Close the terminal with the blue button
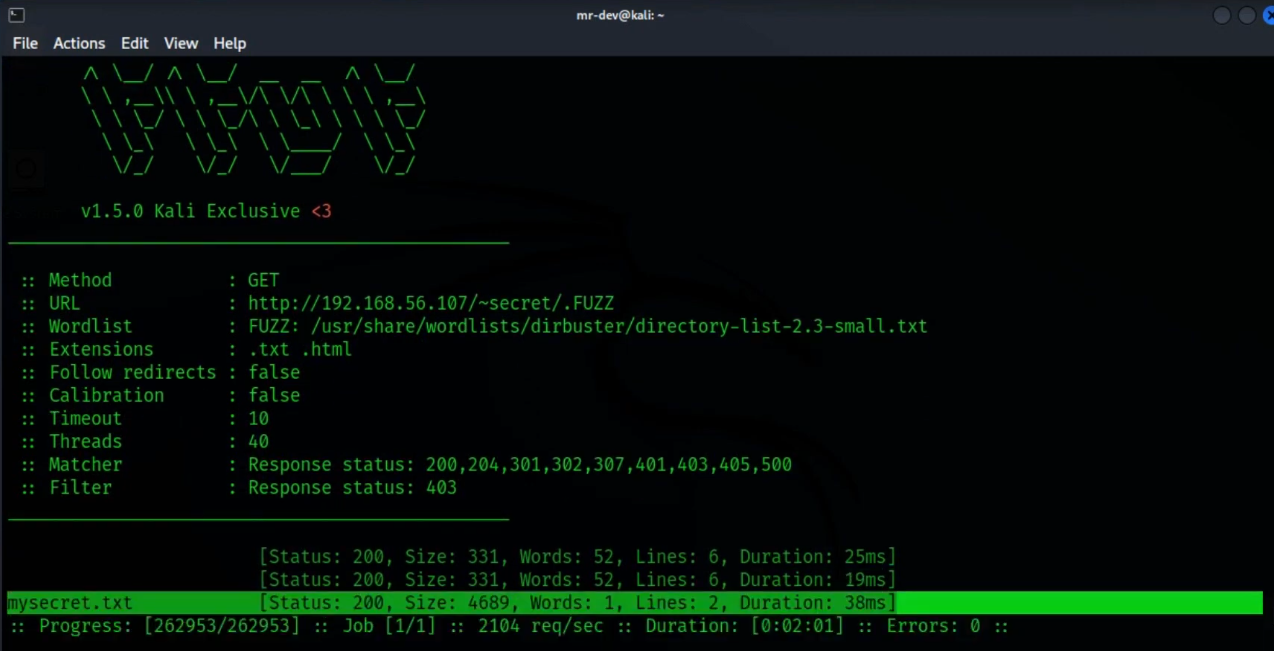This screenshot has width=1274, height=651. (x=1268, y=15)
